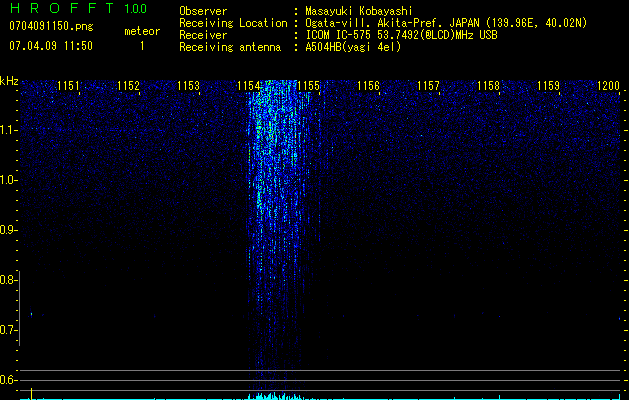Select observer name Masayuki Kobayashi

(x=359, y=11)
